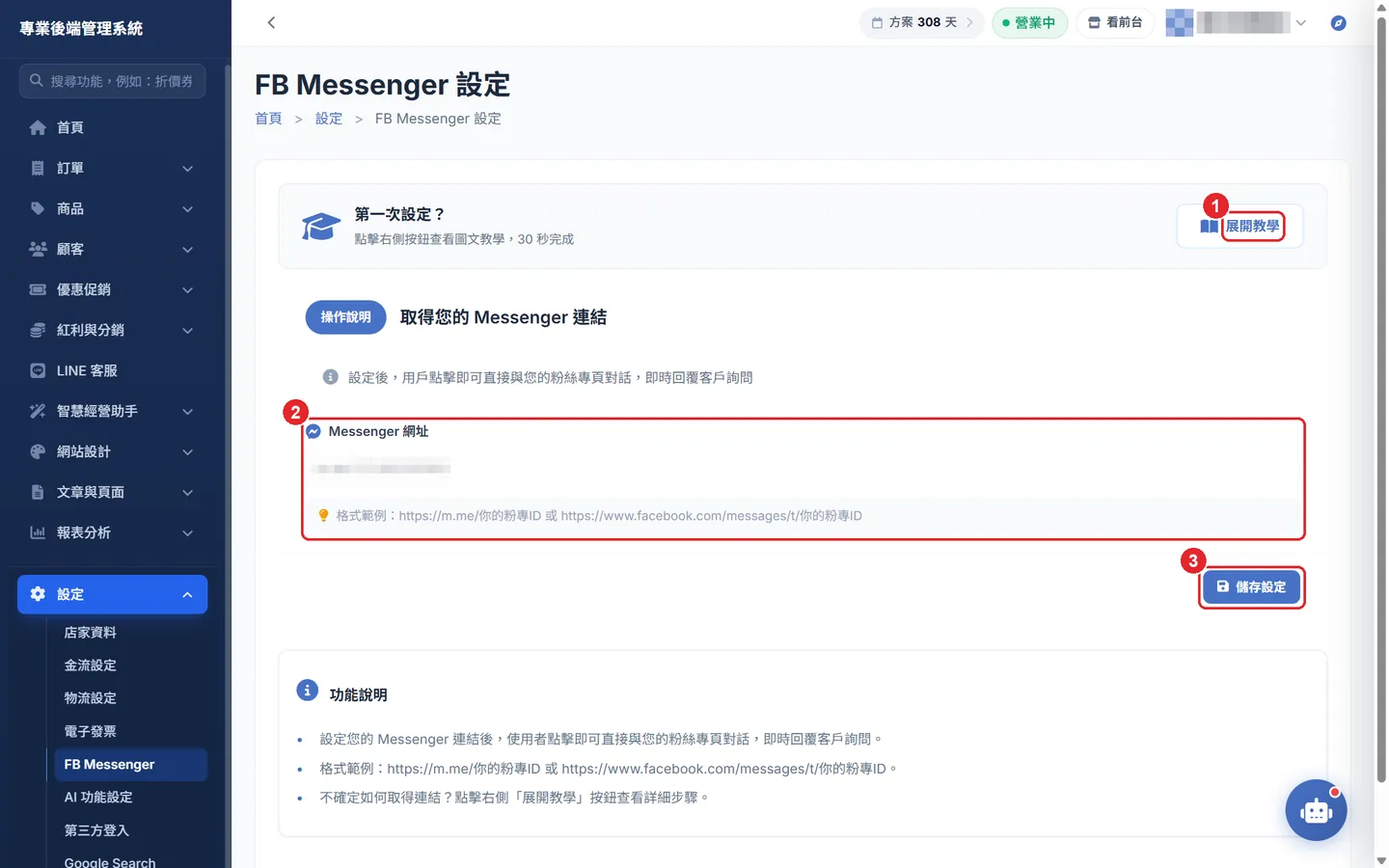Go to 首頁 via breadcrumb link

[268, 119]
